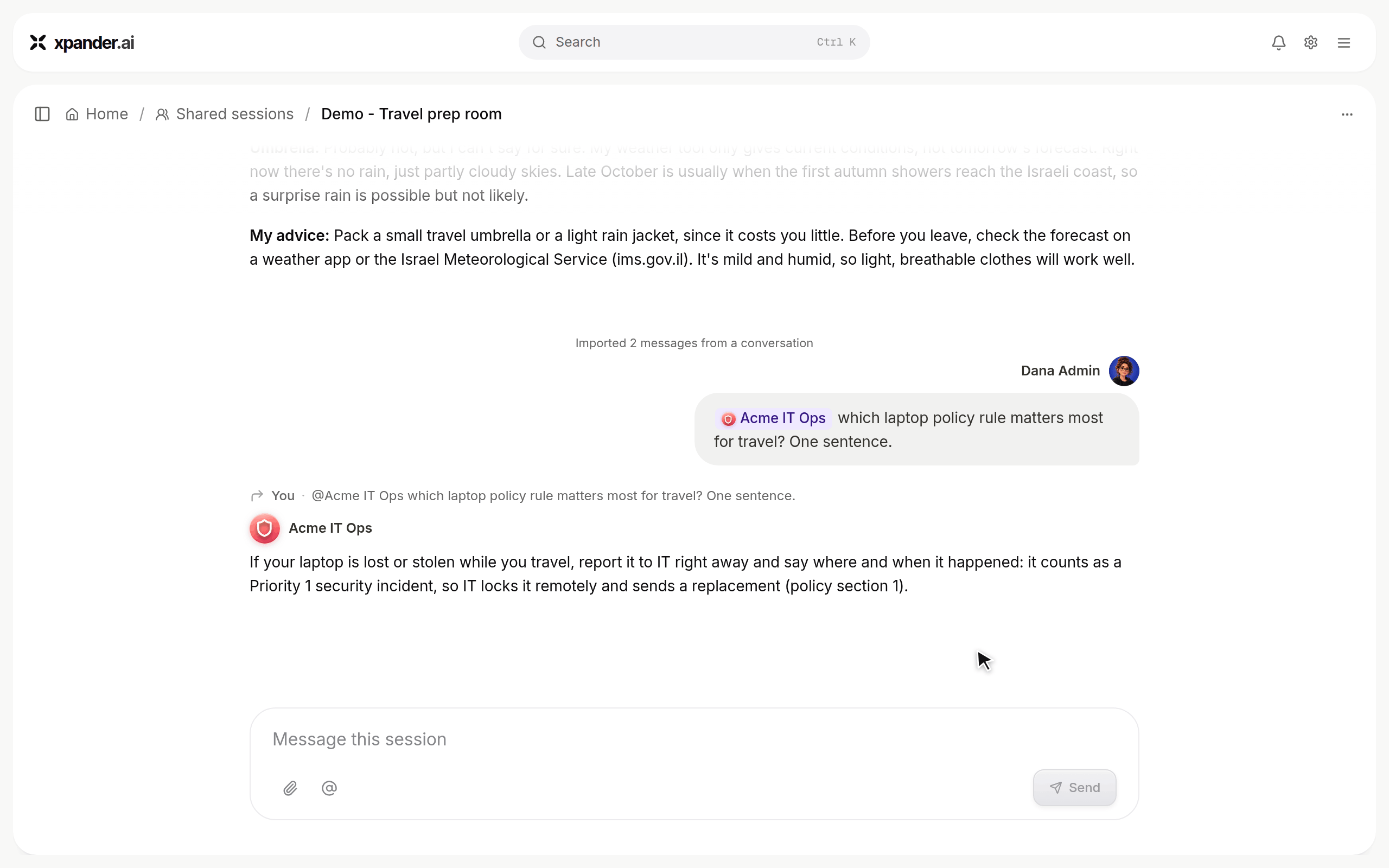1389x868 pixels.
Task: Click the Shared sessions people icon
Action: point(162,114)
